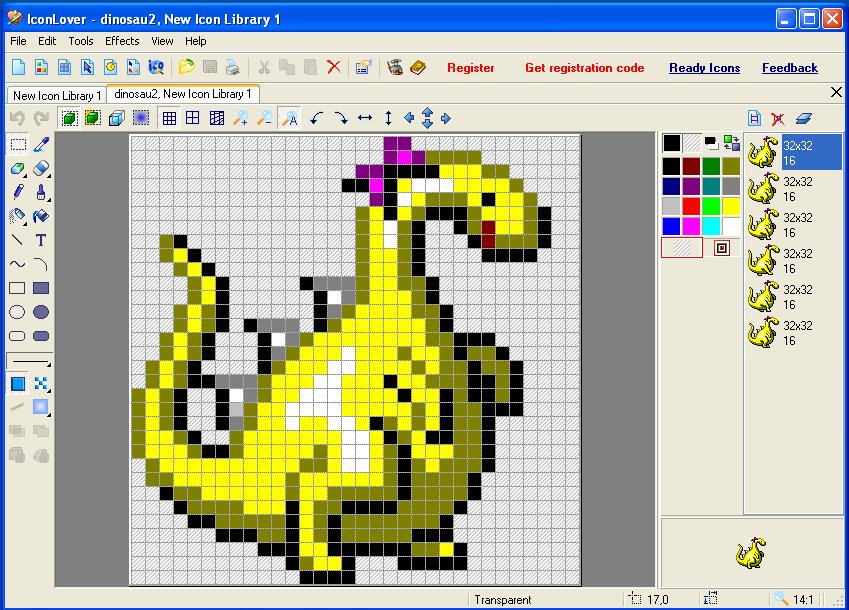This screenshot has height=610, width=849.
Task: Zoom out with magnifier minus
Action: coord(264,118)
